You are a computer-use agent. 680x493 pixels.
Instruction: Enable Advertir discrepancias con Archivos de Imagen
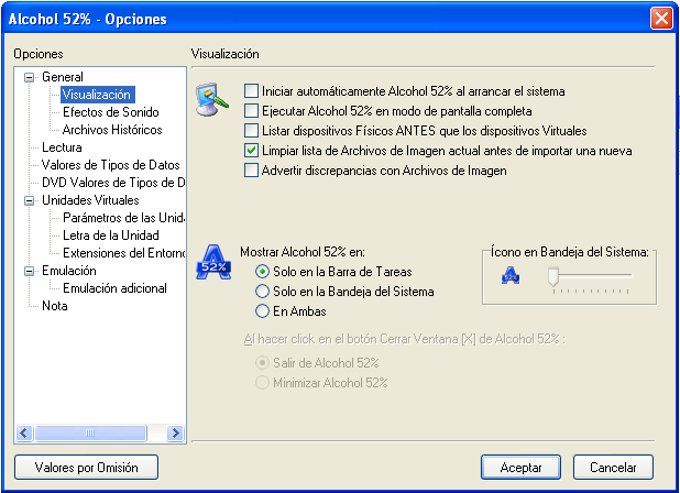251,170
